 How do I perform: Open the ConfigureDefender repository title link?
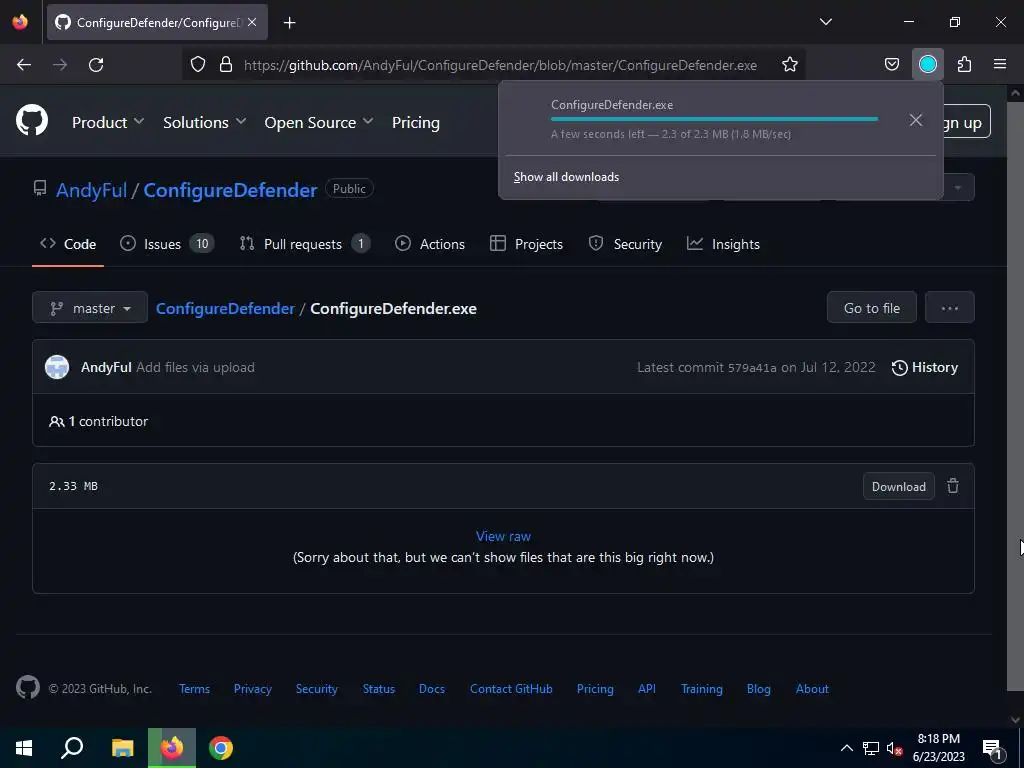click(x=230, y=190)
